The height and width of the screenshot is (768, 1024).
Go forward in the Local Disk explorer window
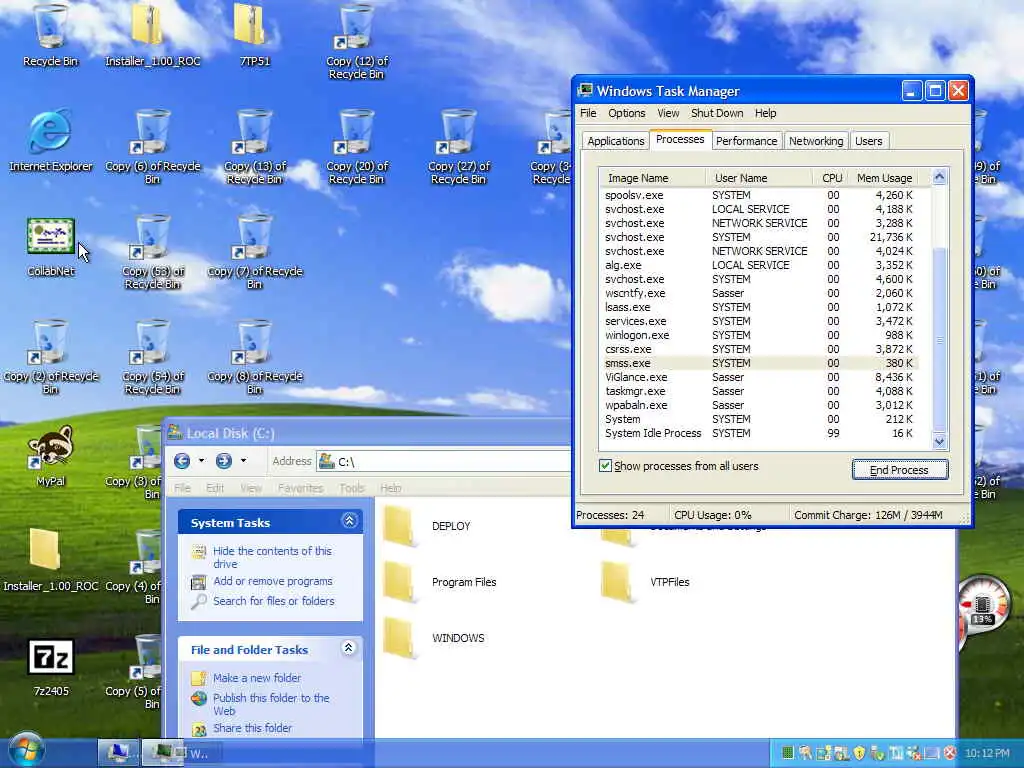(224, 461)
